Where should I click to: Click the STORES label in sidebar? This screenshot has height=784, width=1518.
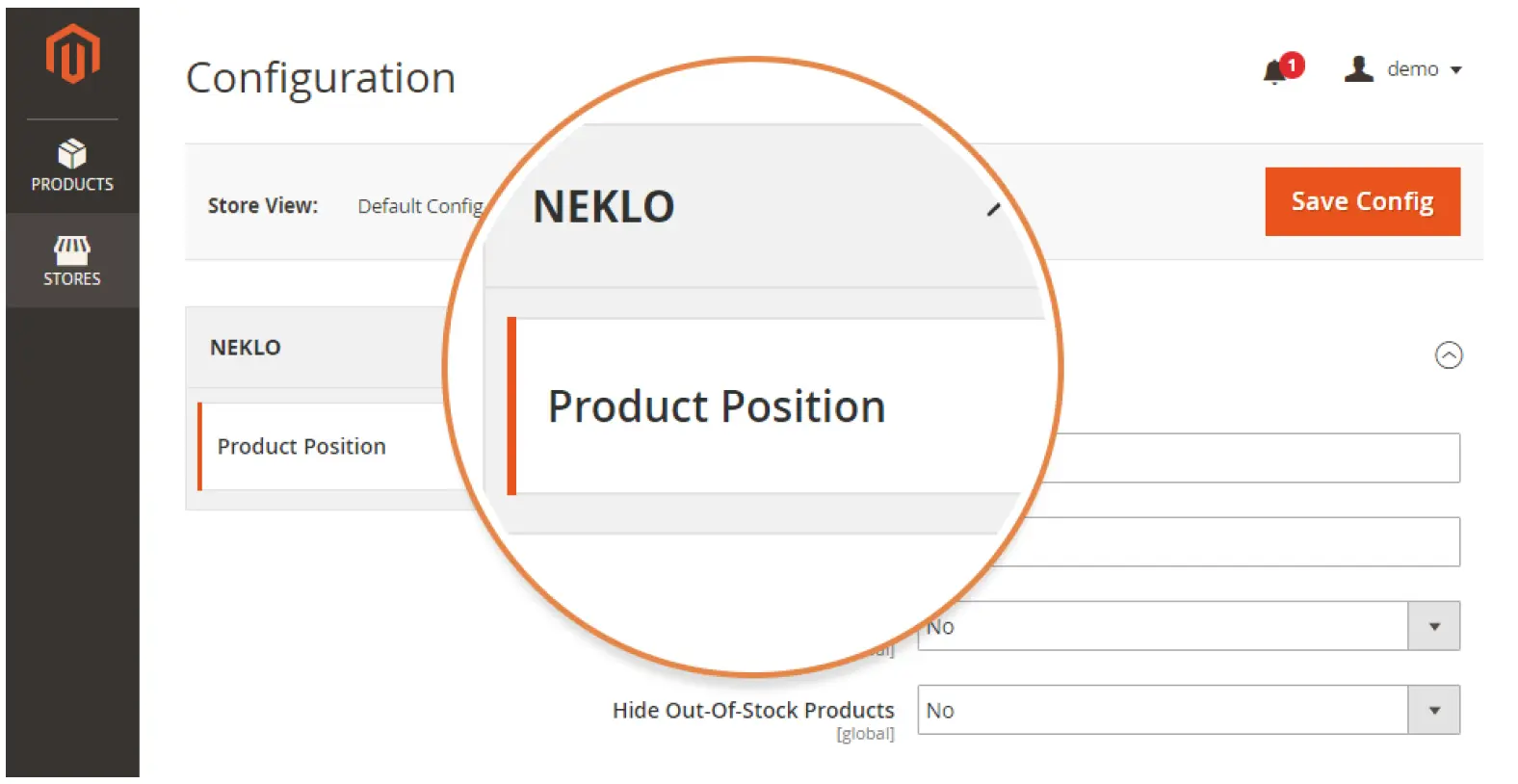(72, 279)
